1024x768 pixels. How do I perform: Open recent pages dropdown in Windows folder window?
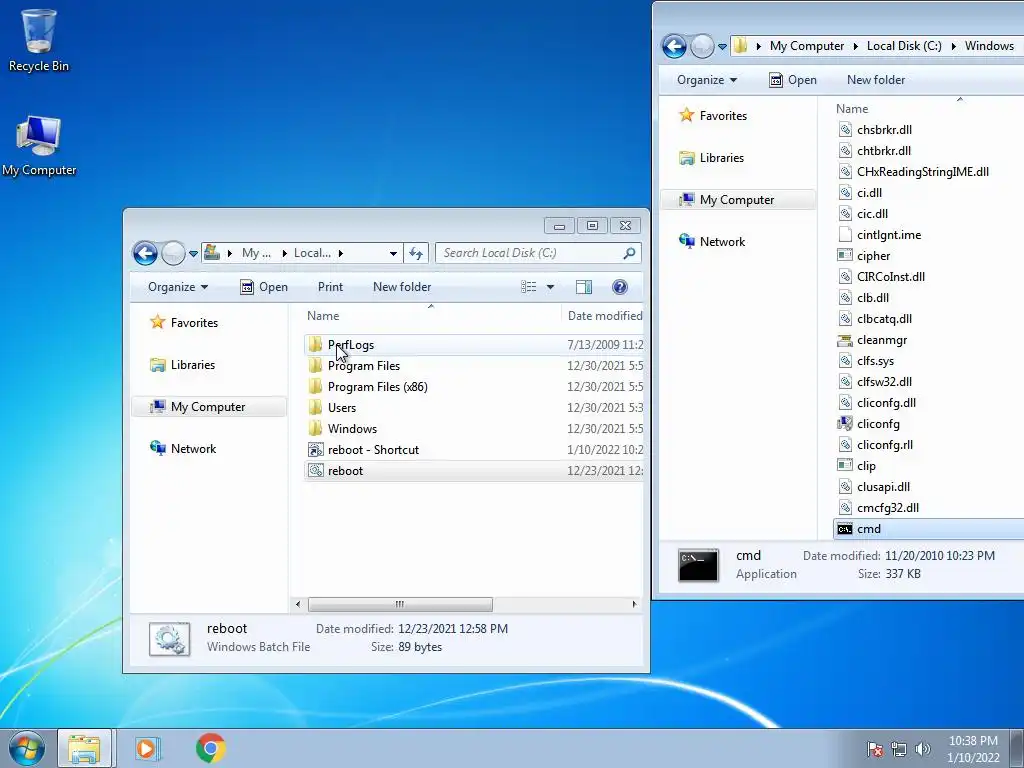722,46
